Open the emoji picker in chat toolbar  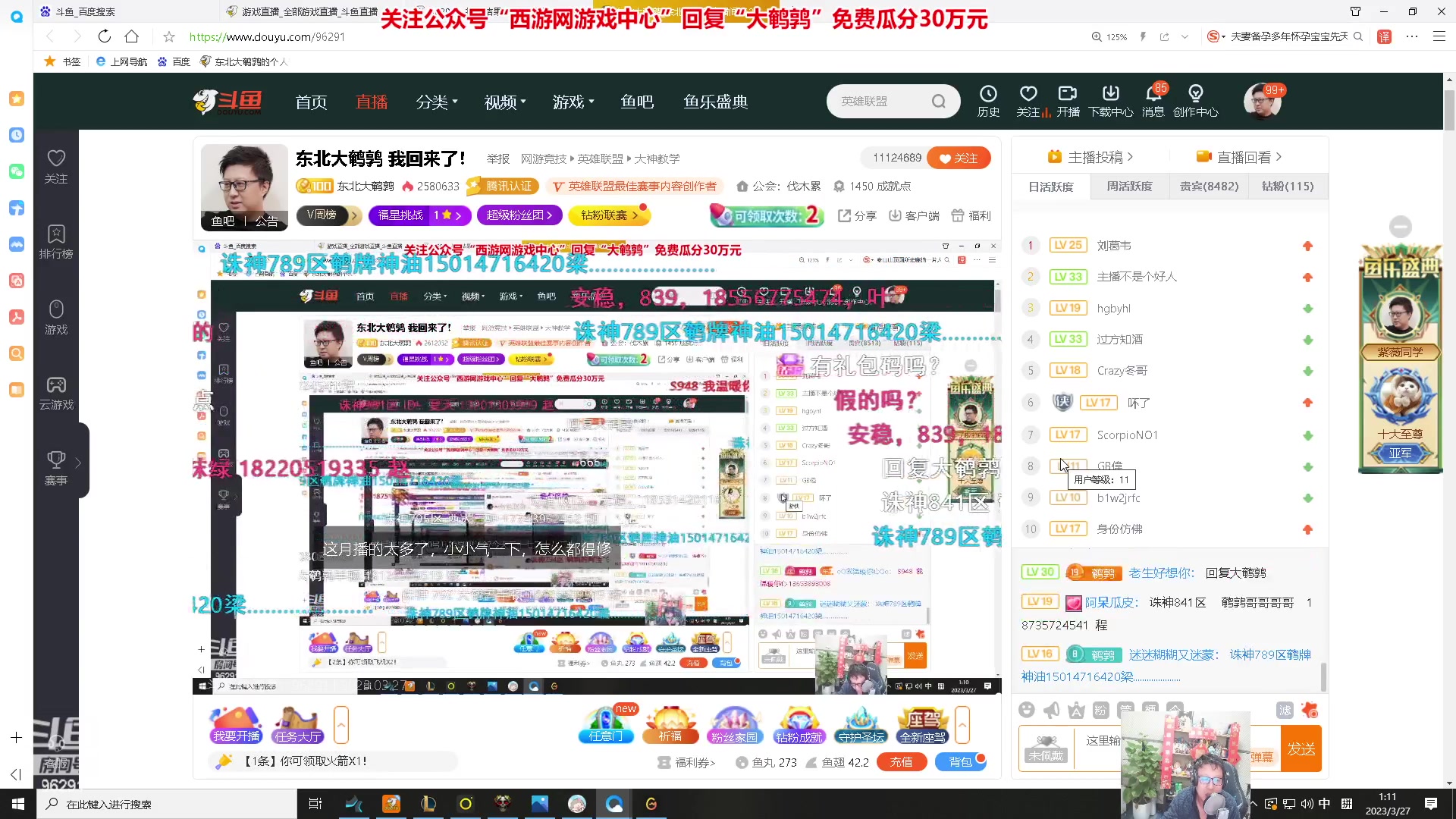tap(1028, 710)
